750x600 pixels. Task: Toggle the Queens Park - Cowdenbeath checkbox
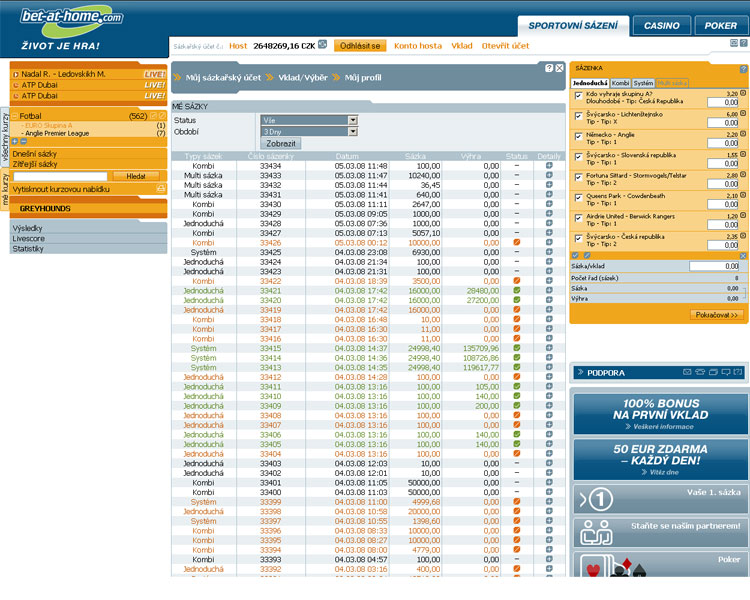(x=578, y=196)
